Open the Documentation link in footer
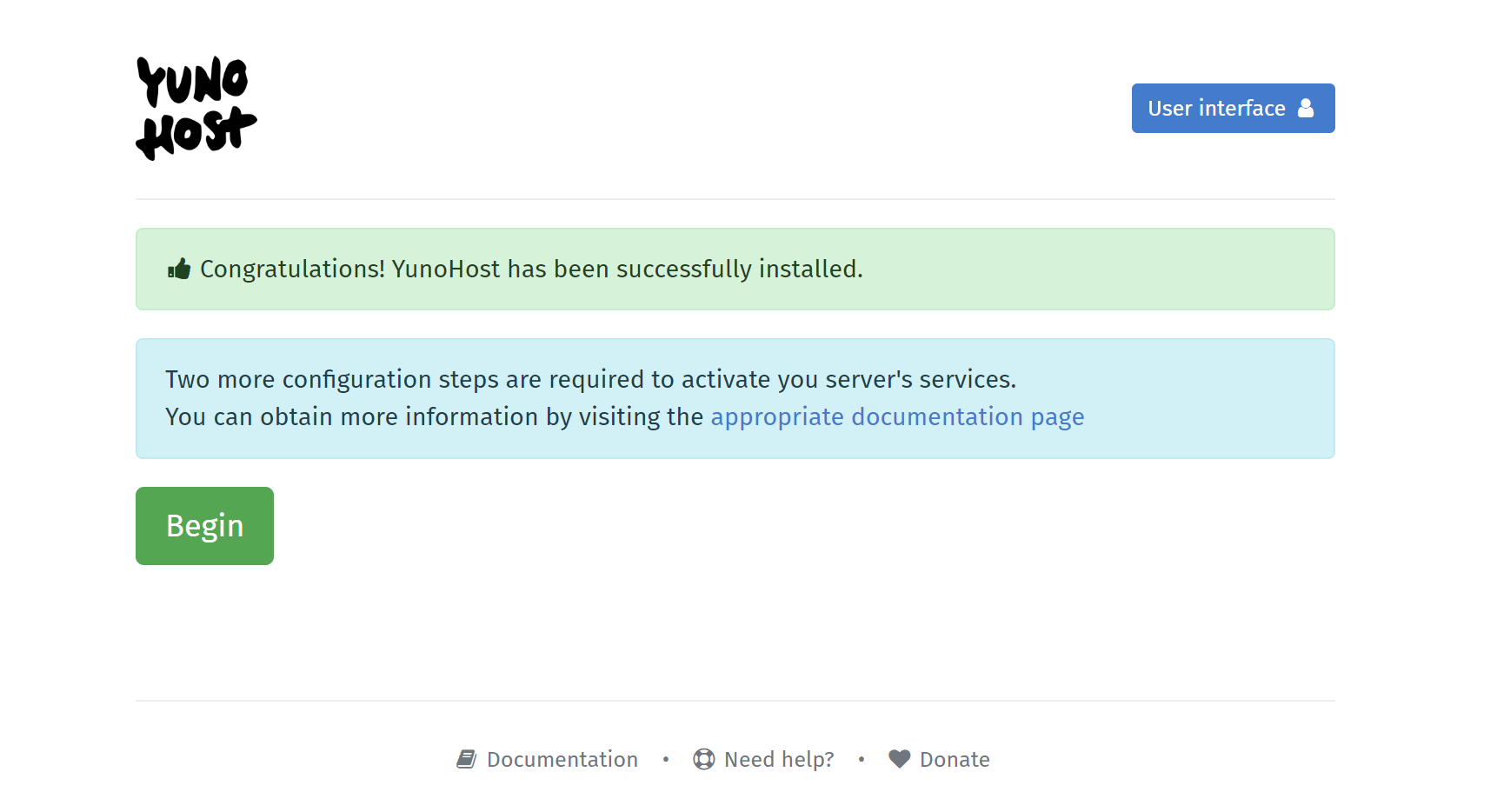The height and width of the screenshot is (812, 1497). pyautogui.click(x=562, y=758)
